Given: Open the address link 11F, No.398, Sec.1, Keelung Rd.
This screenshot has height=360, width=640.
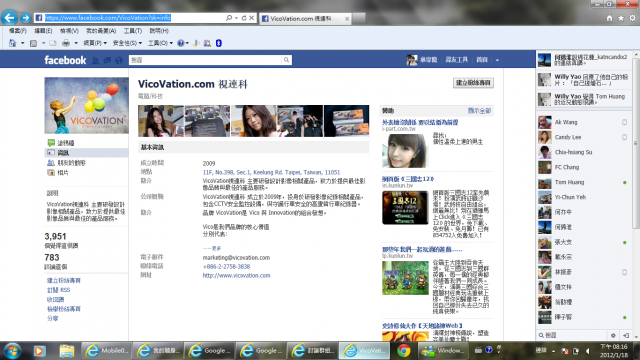Looking at the screenshot, I should point(271,172).
